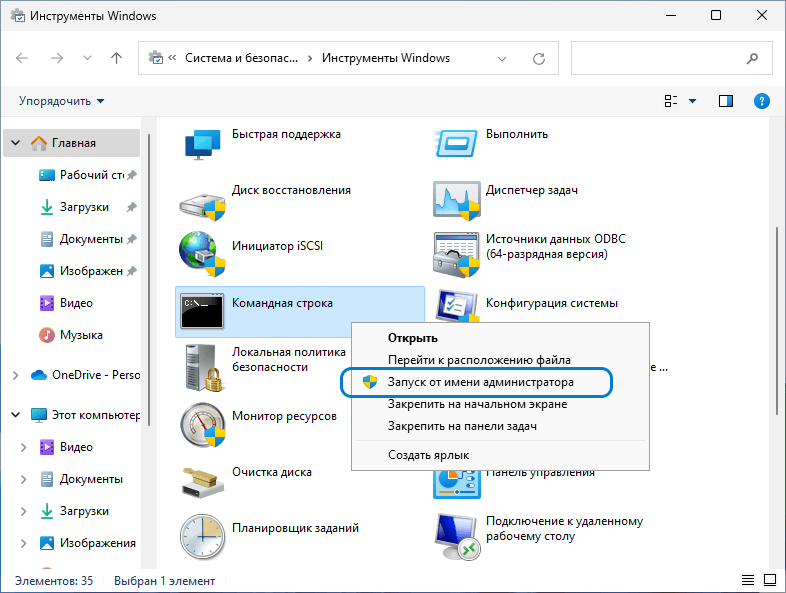
Task: Open pinned Изображения in quick access
Action: tap(88, 271)
